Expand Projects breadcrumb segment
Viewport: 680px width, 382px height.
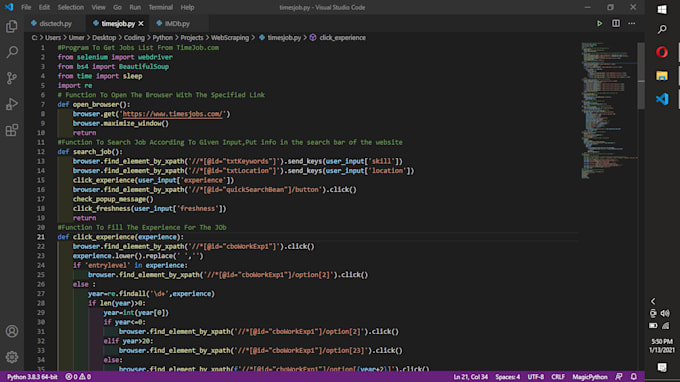click(192, 38)
